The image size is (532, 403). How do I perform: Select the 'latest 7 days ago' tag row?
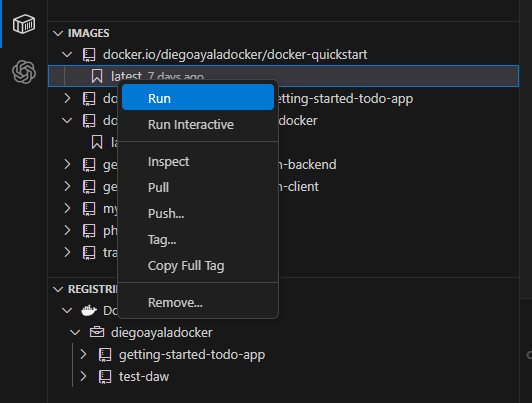[x=284, y=76]
